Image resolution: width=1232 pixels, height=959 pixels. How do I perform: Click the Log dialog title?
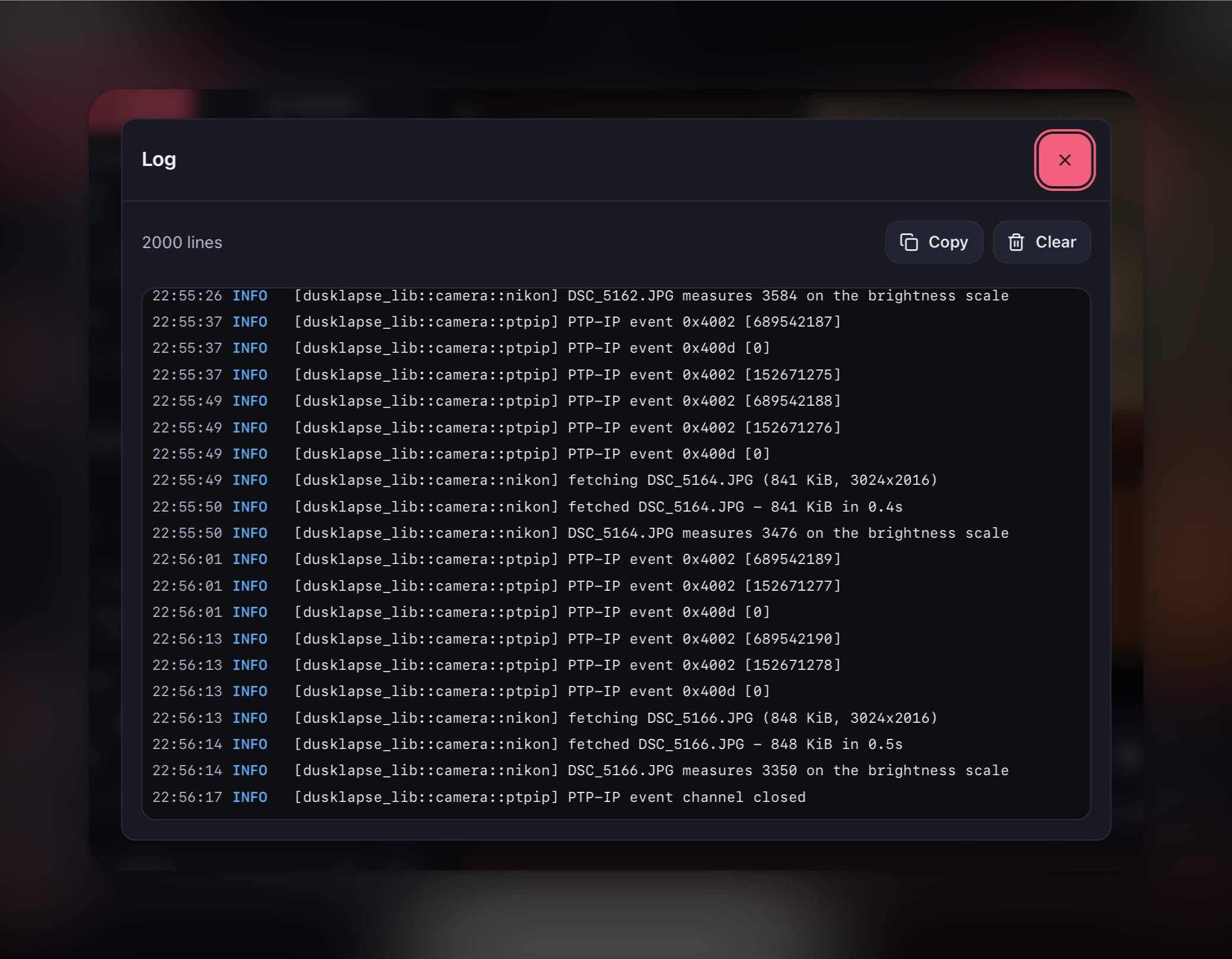[159, 159]
